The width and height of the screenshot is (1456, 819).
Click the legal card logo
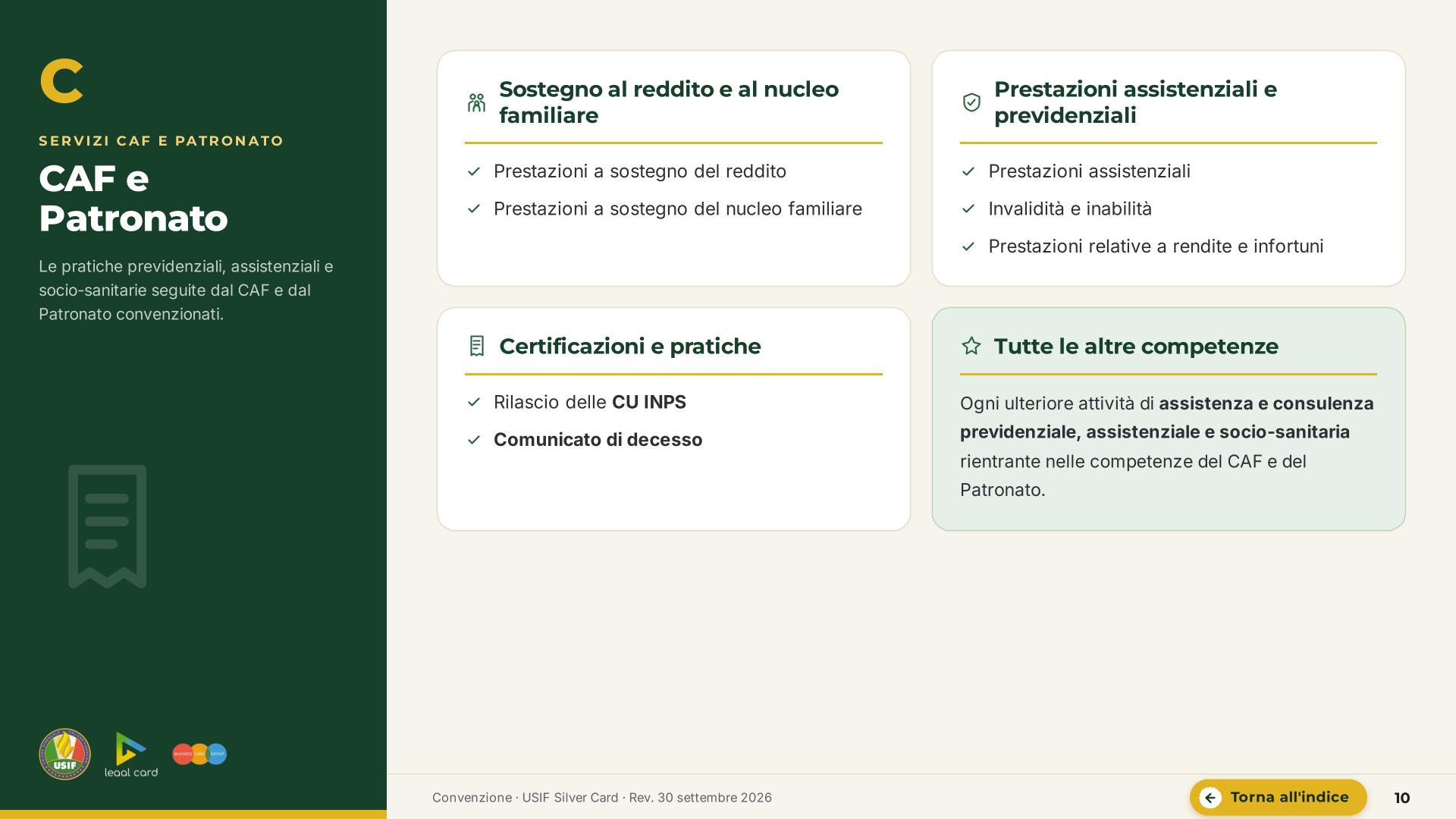[131, 755]
